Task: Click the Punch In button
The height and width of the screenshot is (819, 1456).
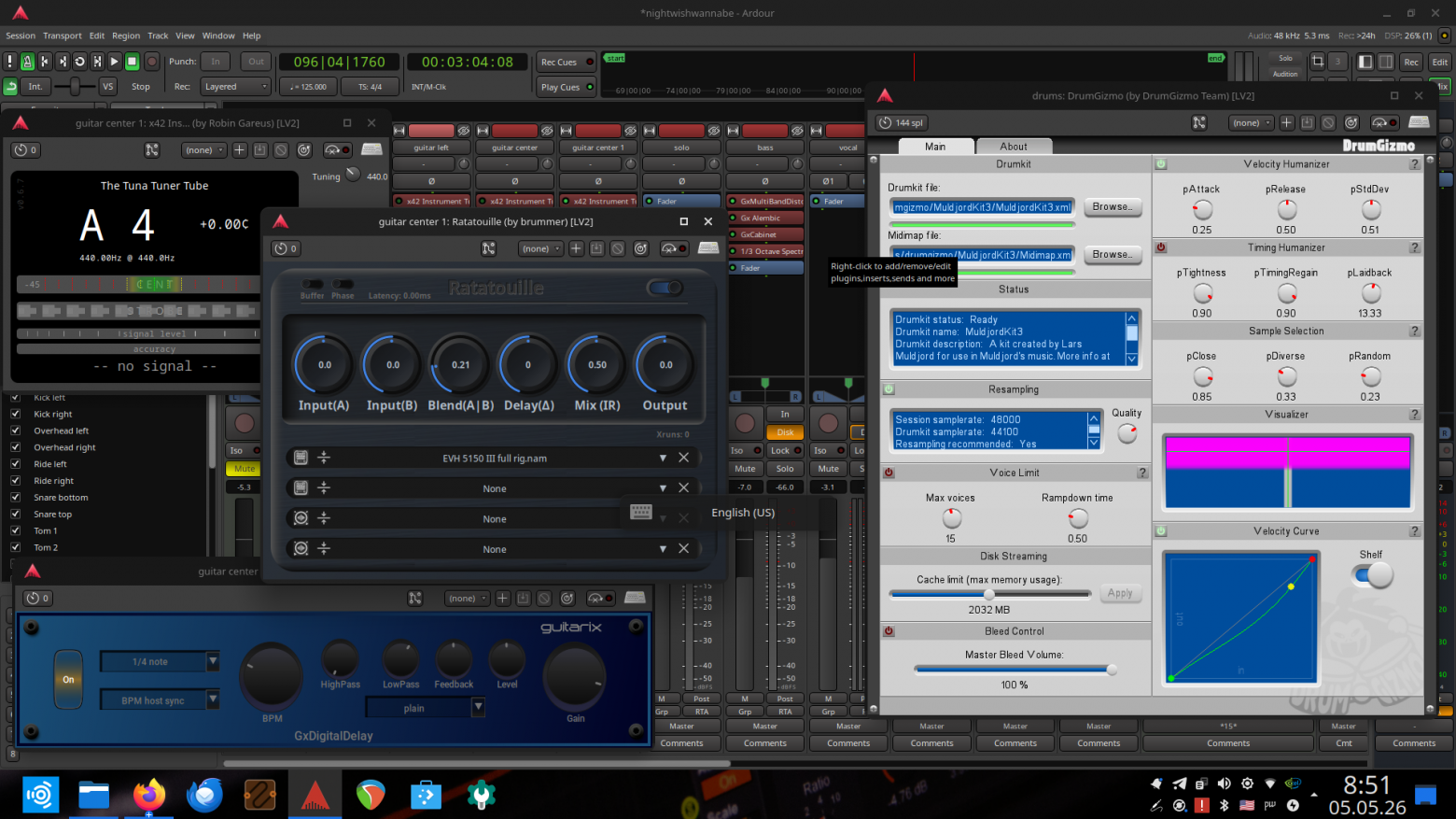Action: pyautogui.click(x=216, y=62)
